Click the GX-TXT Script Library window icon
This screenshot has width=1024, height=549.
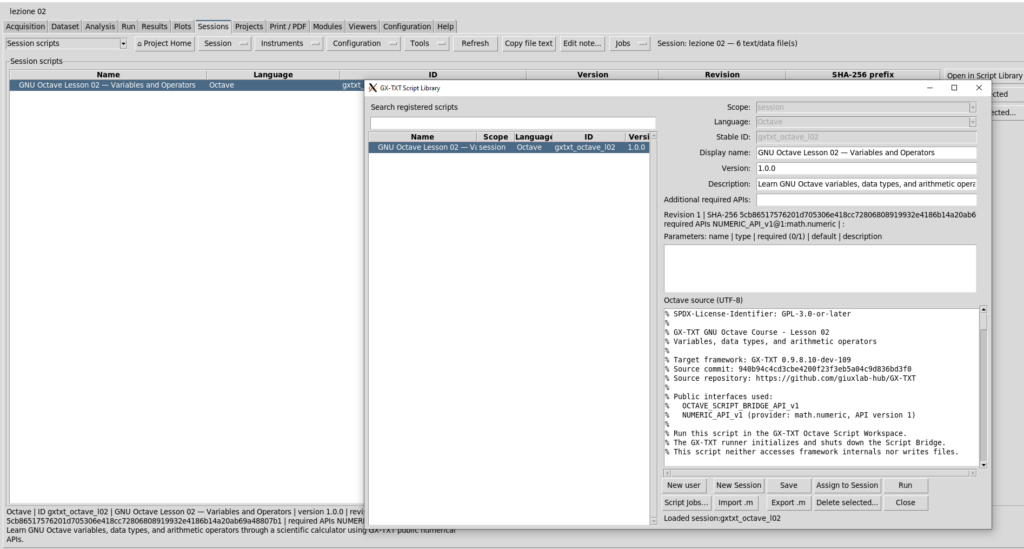373,87
